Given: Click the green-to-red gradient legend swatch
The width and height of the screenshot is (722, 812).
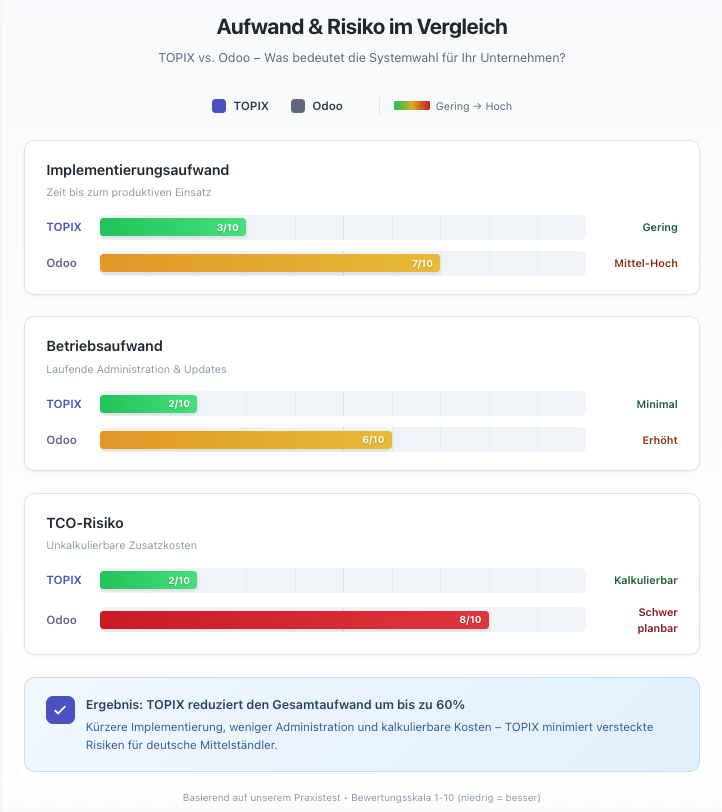Looking at the screenshot, I should [411, 106].
